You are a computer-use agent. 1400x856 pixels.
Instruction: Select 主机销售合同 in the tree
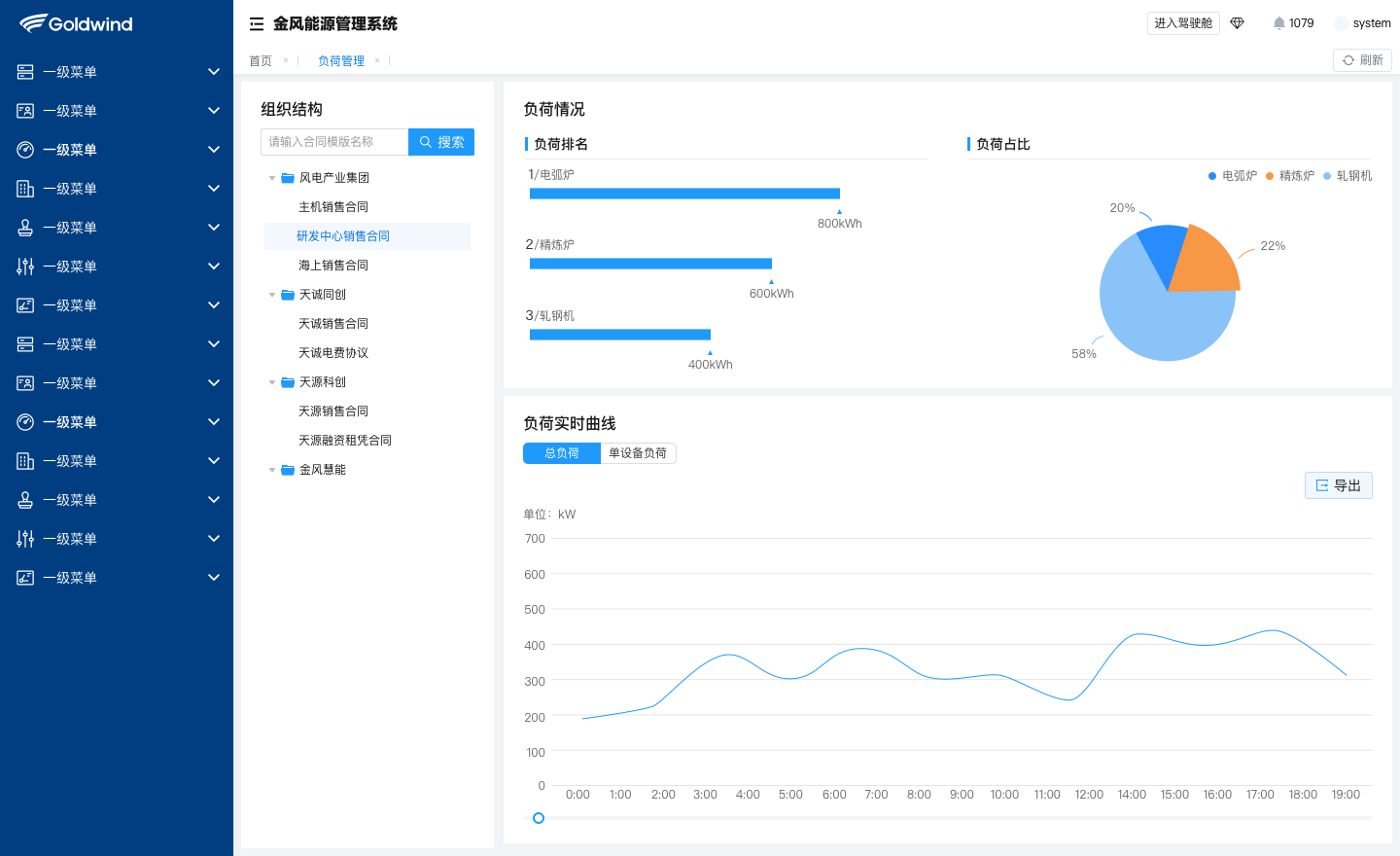point(333,207)
